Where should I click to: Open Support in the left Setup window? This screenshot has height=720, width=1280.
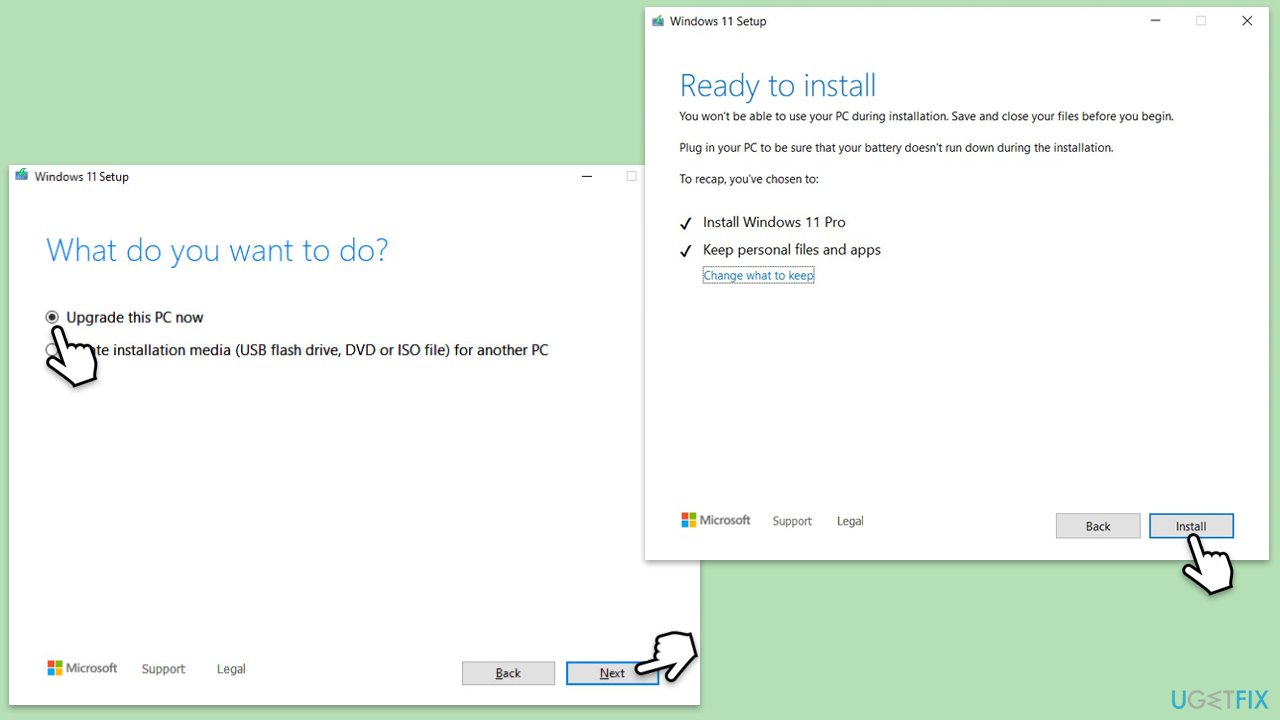coord(163,668)
